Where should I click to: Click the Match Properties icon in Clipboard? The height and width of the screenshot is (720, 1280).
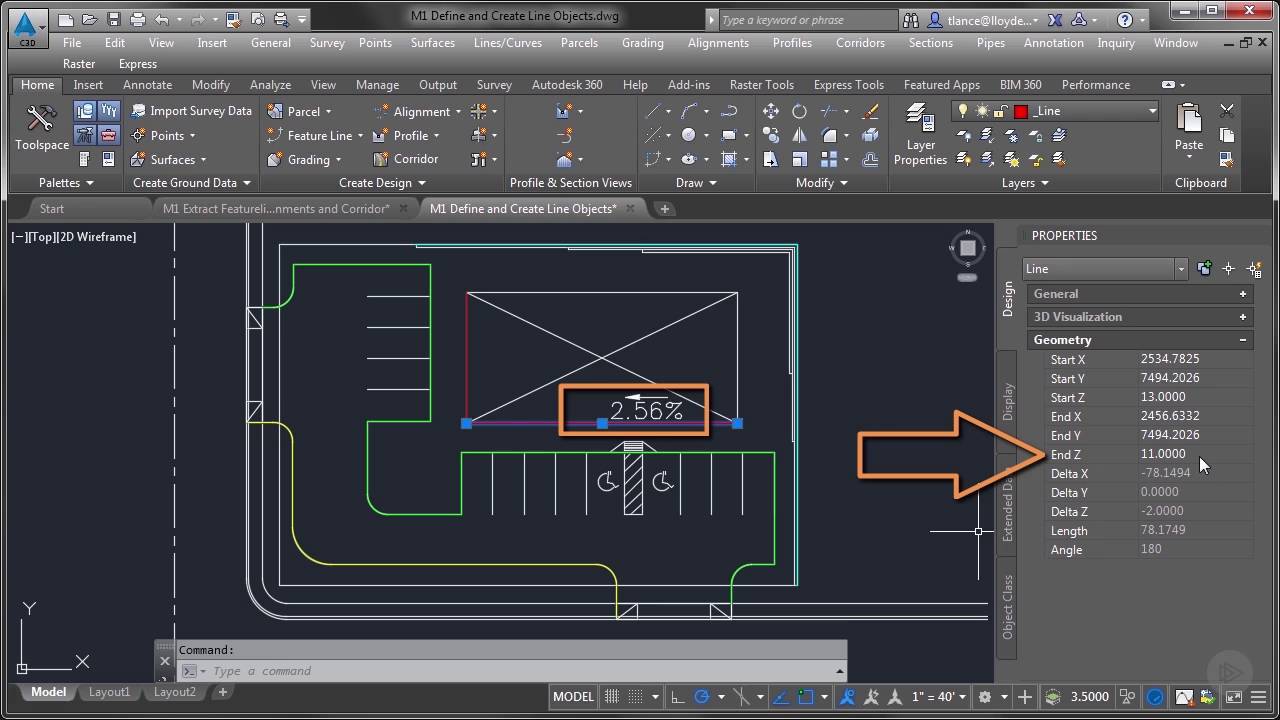tap(1227, 159)
